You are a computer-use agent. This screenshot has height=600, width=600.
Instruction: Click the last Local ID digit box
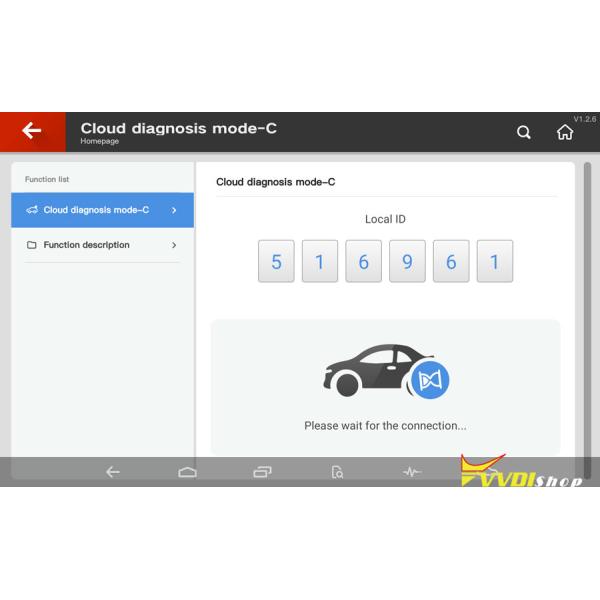point(494,262)
